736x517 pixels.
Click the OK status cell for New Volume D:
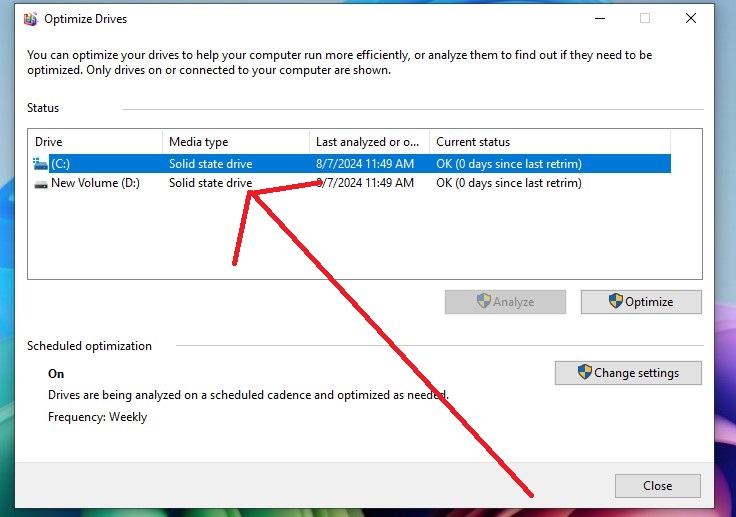[509, 183]
